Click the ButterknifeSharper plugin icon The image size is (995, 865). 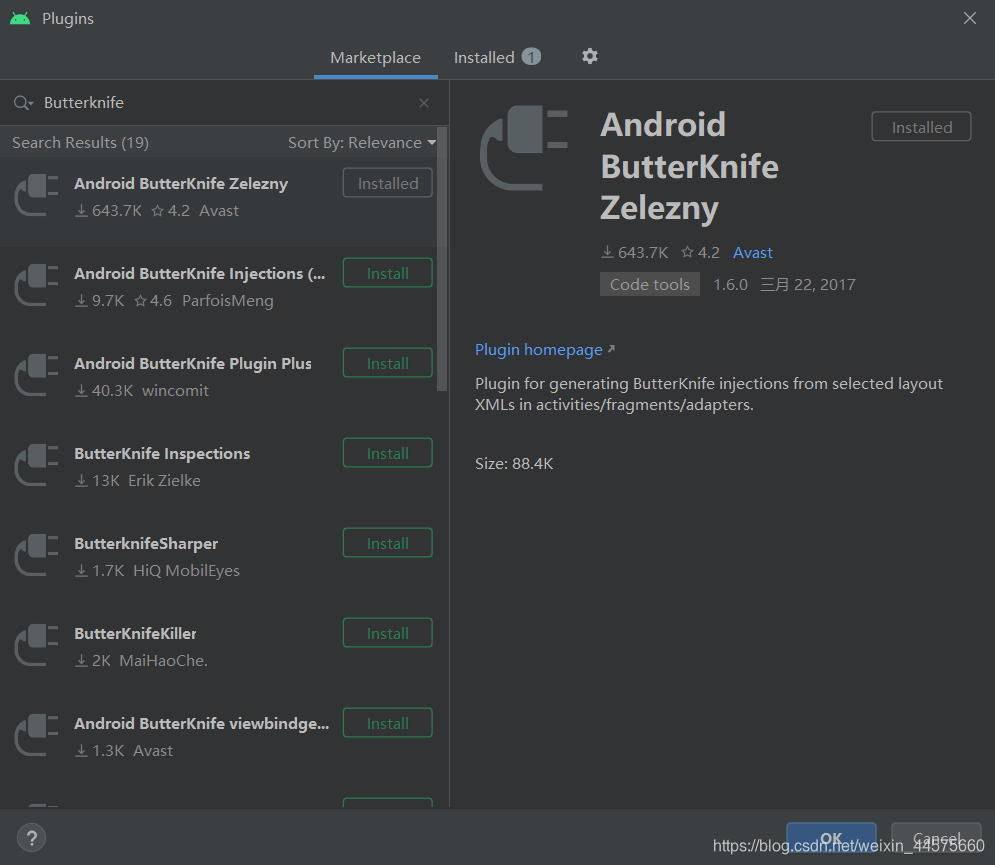click(x=36, y=556)
